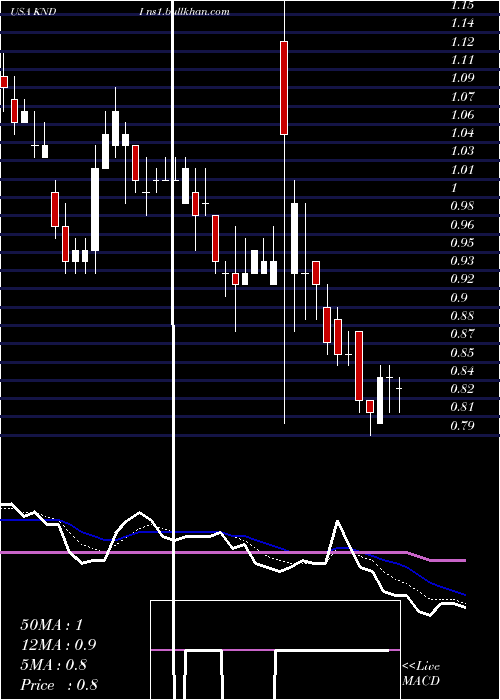Click the 1.04 price axis label
Viewport: 500px width, 700px height.
coord(462,133)
